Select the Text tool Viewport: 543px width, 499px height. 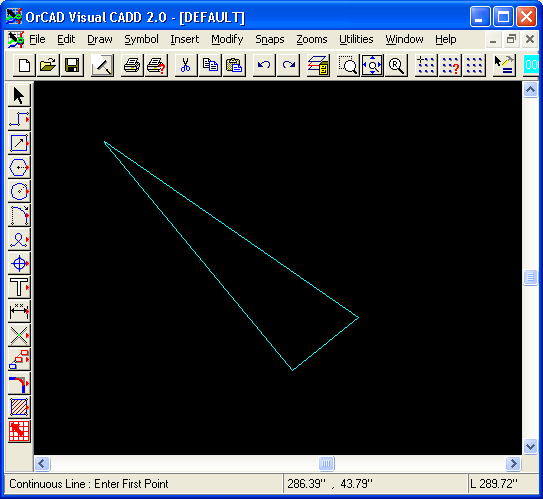[x=19, y=287]
